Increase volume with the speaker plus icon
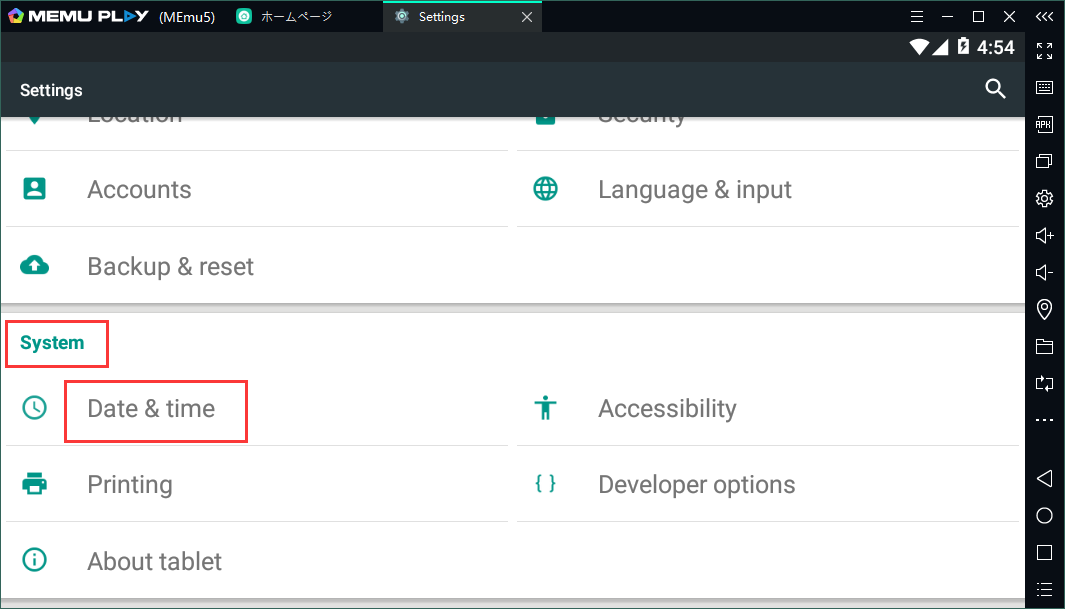The height and width of the screenshot is (609, 1065). coord(1044,235)
